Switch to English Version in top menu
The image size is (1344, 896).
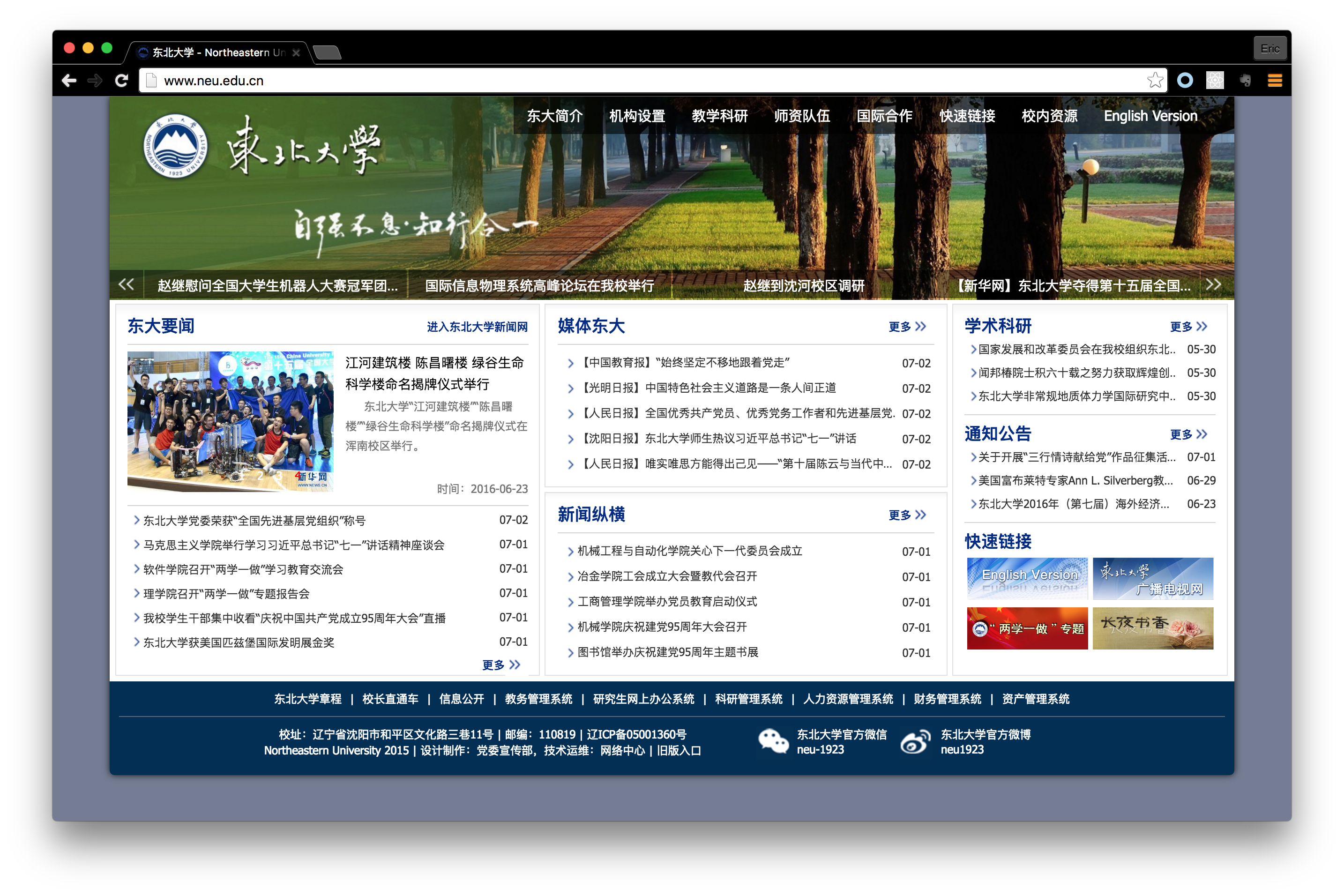click(1150, 116)
